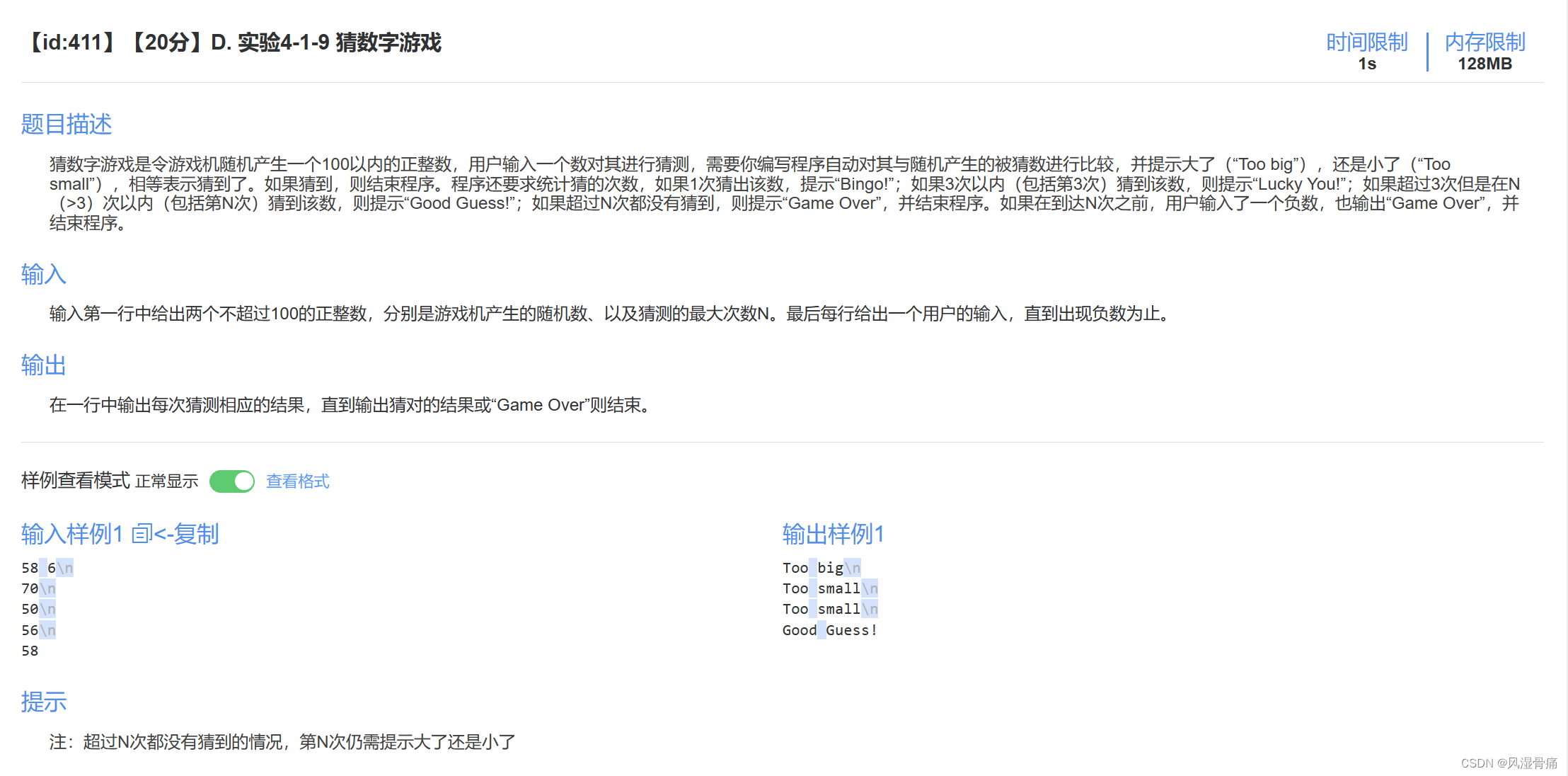This screenshot has width=1568, height=776.
Task: Click the 输入 section header
Action: (42, 275)
